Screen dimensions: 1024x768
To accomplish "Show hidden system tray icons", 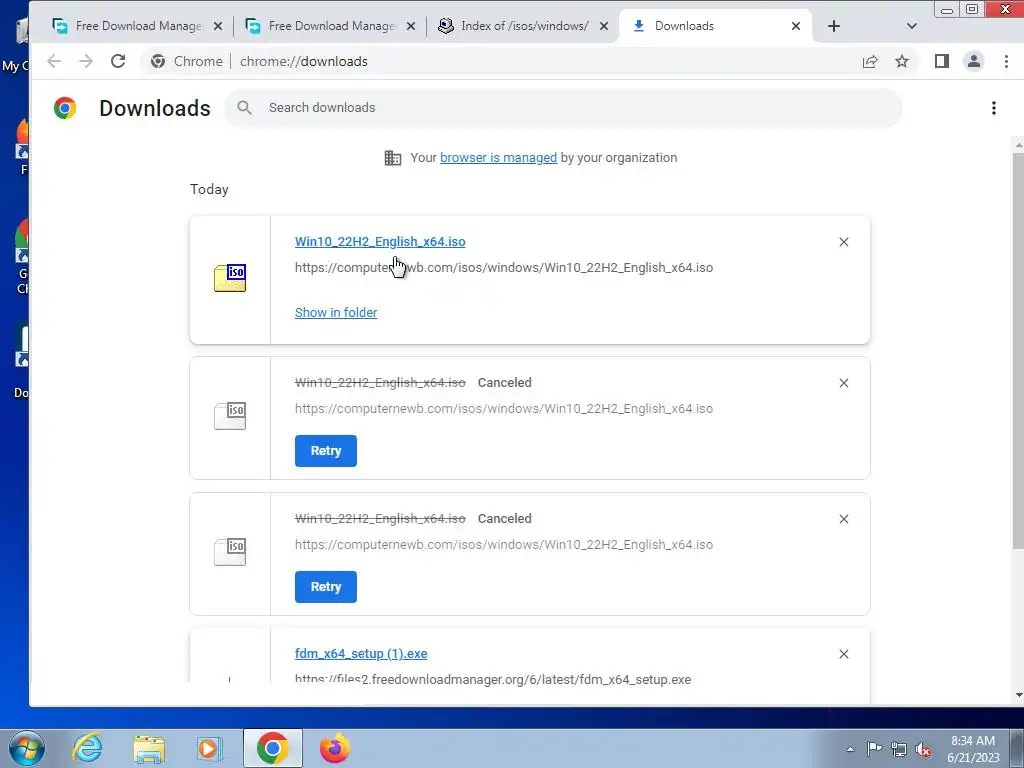I will coord(850,749).
